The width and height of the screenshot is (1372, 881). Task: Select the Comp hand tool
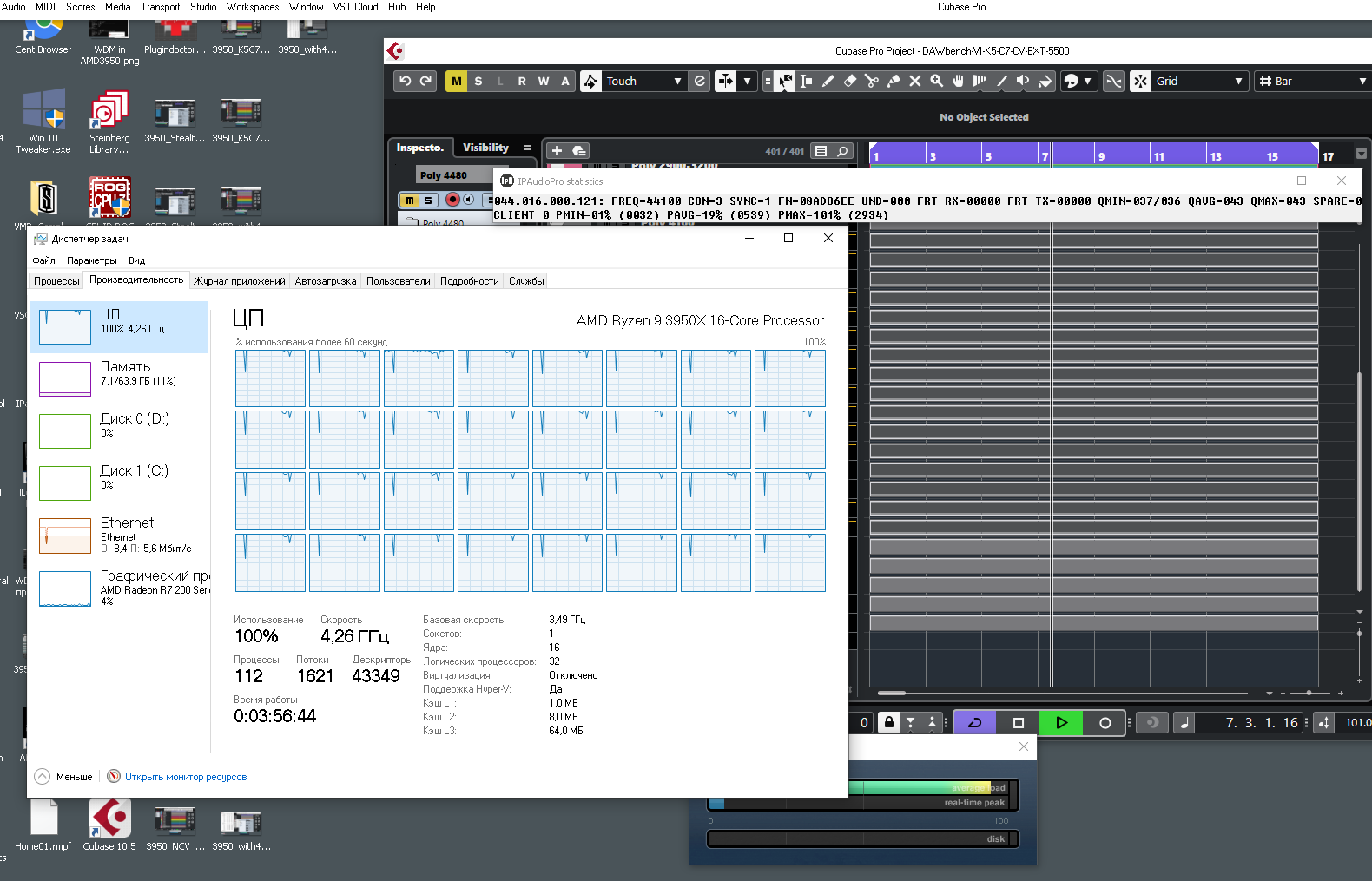point(959,81)
